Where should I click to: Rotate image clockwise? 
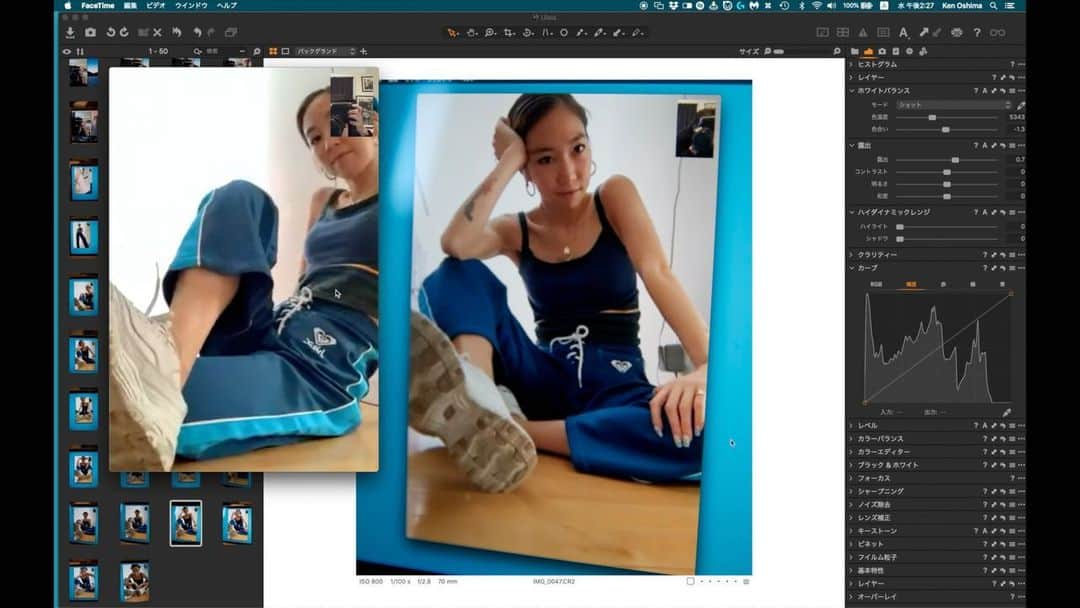coord(124,32)
